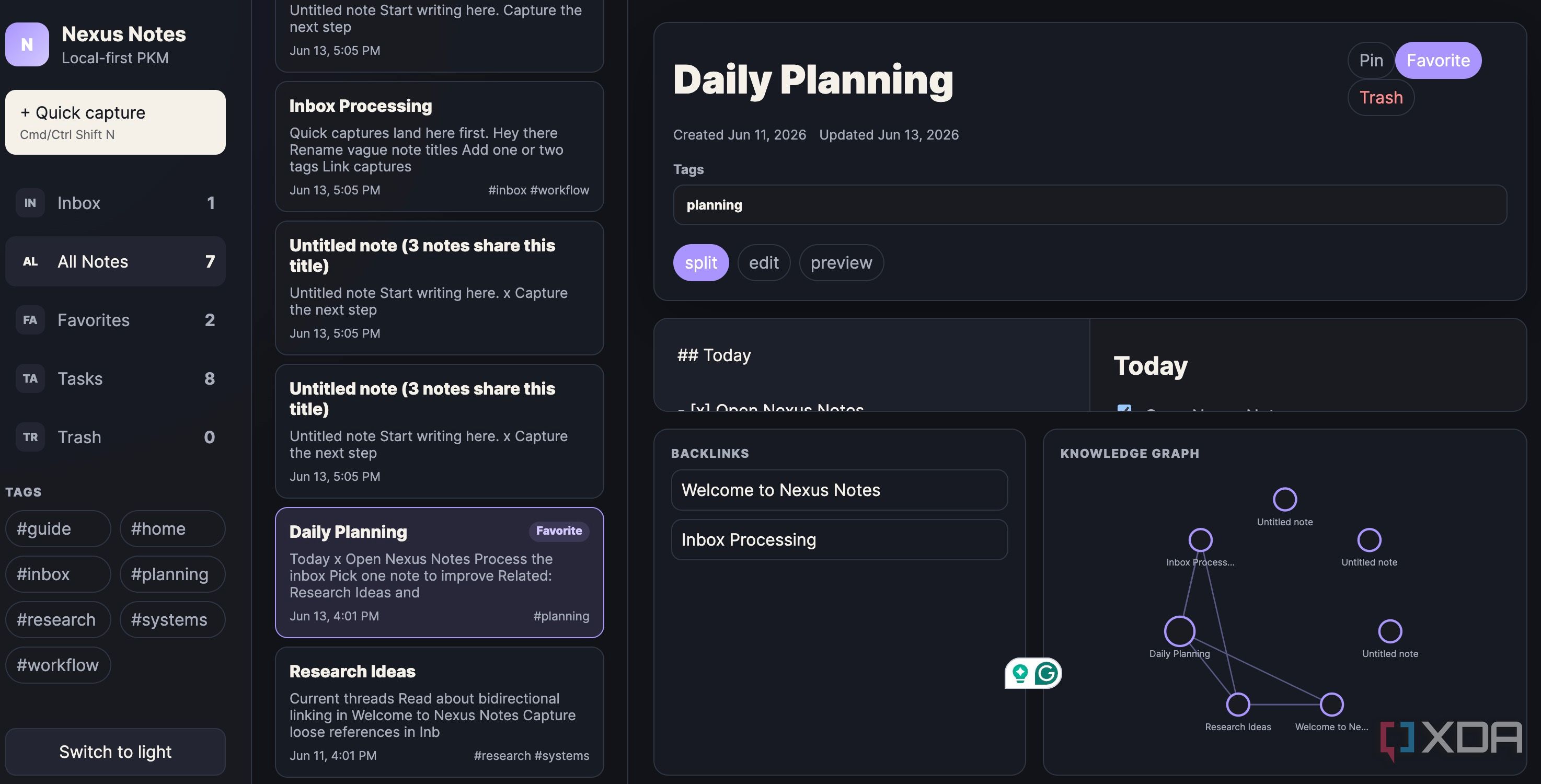Filter by #home tag
1541x784 pixels.
[172, 528]
